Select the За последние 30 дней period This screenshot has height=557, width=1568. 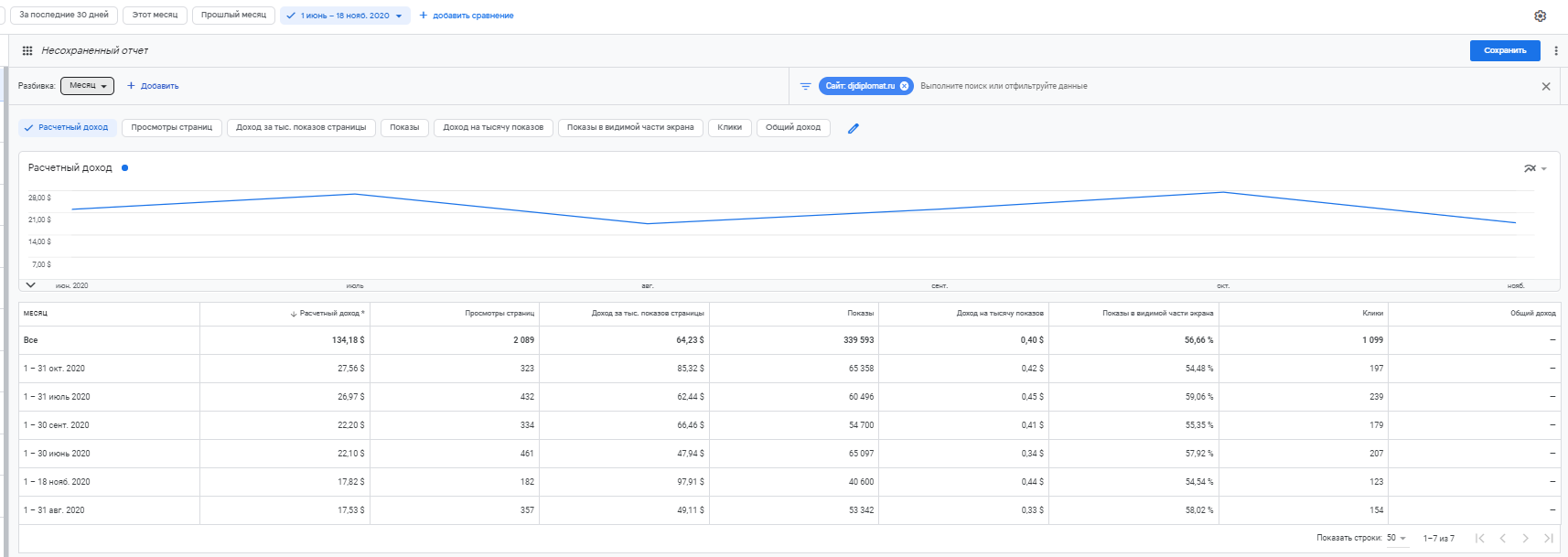coord(64,16)
